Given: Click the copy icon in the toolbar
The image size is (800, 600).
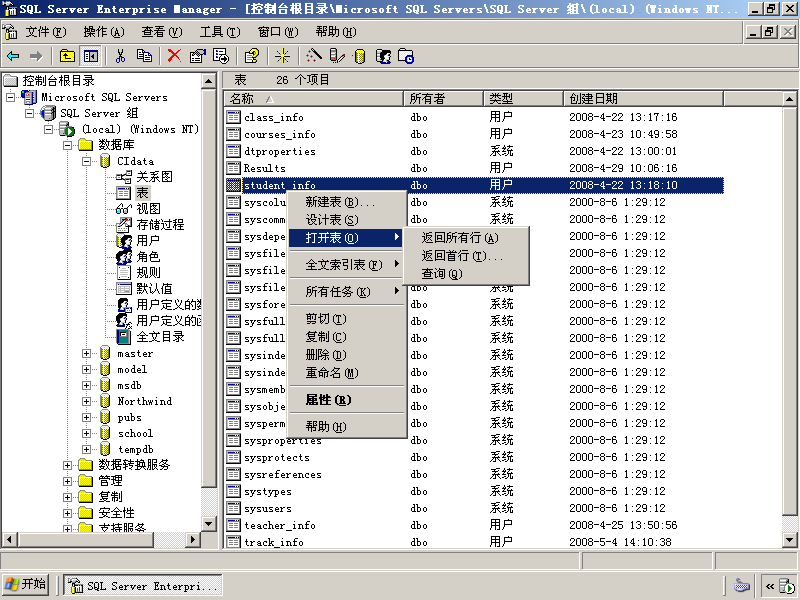Looking at the screenshot, I should tap(144, 56).
